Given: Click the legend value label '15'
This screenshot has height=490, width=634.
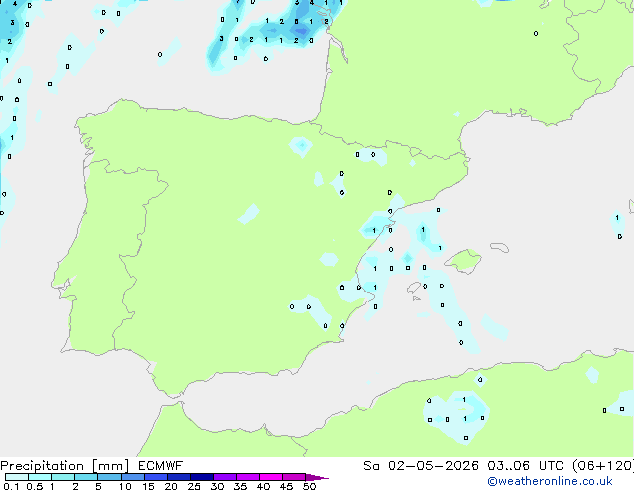Looking at the screenshot, I should 148,486.
